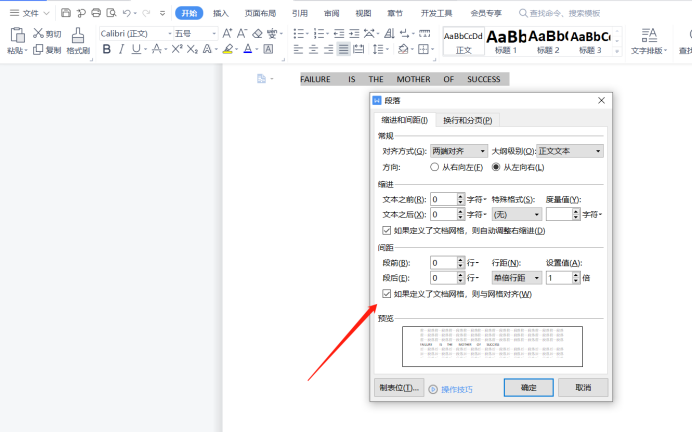Click the search commands box (查找命令)
Viewport: 693px width, 433px height.
[x=560, y=13]
